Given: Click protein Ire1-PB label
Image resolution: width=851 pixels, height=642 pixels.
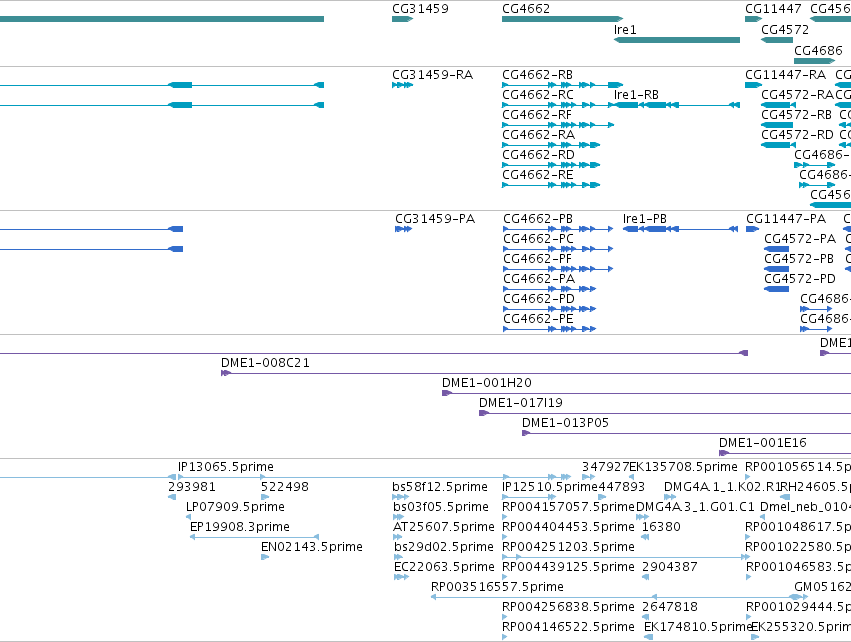Looking at the screenshot, I should click(x=644, y=219).
